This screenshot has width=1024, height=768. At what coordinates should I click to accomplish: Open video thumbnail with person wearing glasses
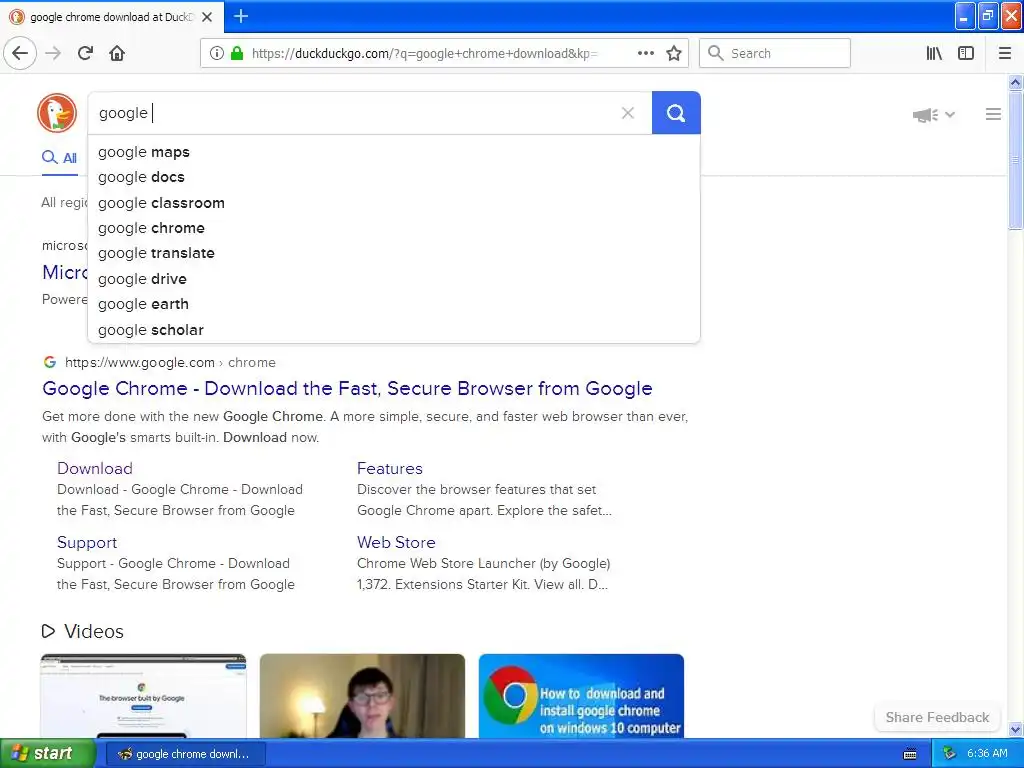[x=362, y=696]
